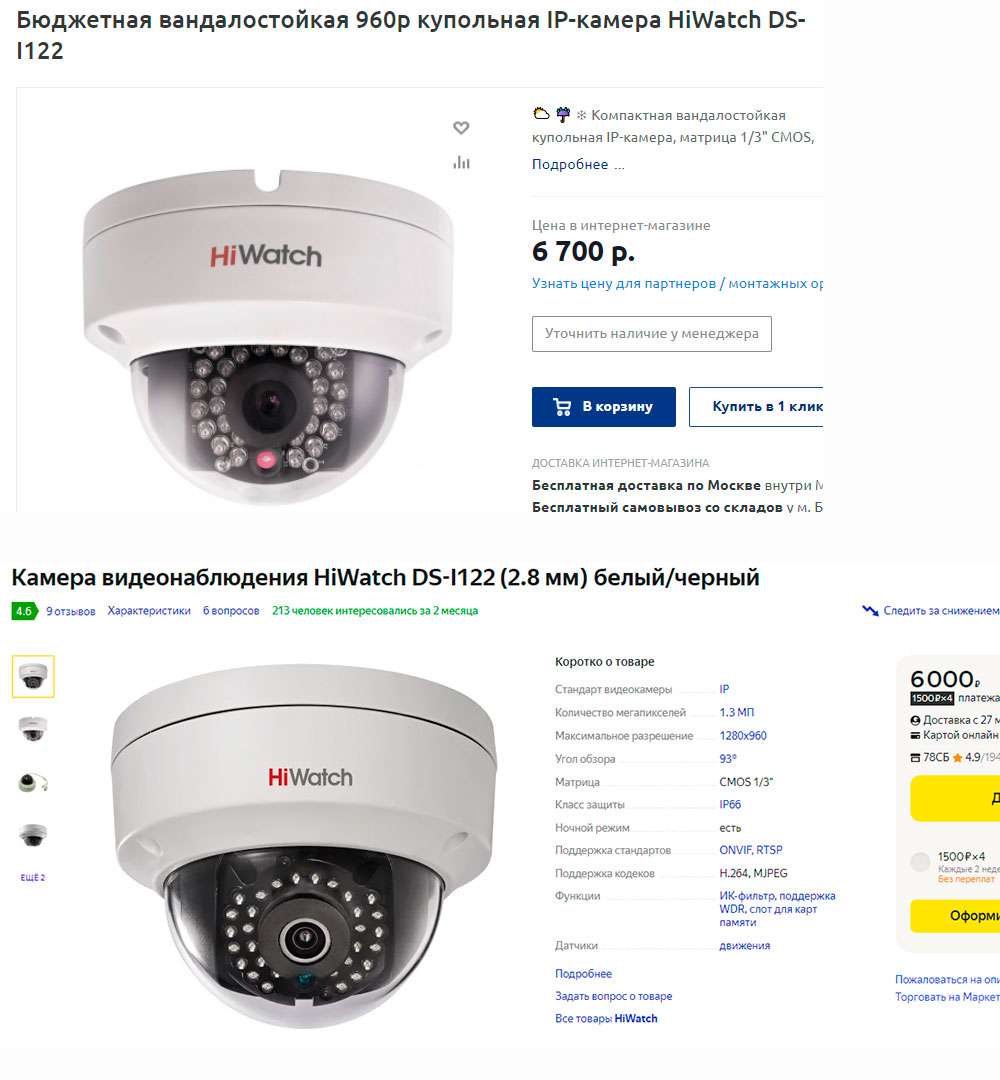Click the price-drop tracking arrow icon
The width and height of the screenshot is (1000, 1080).
click(870, 610)
